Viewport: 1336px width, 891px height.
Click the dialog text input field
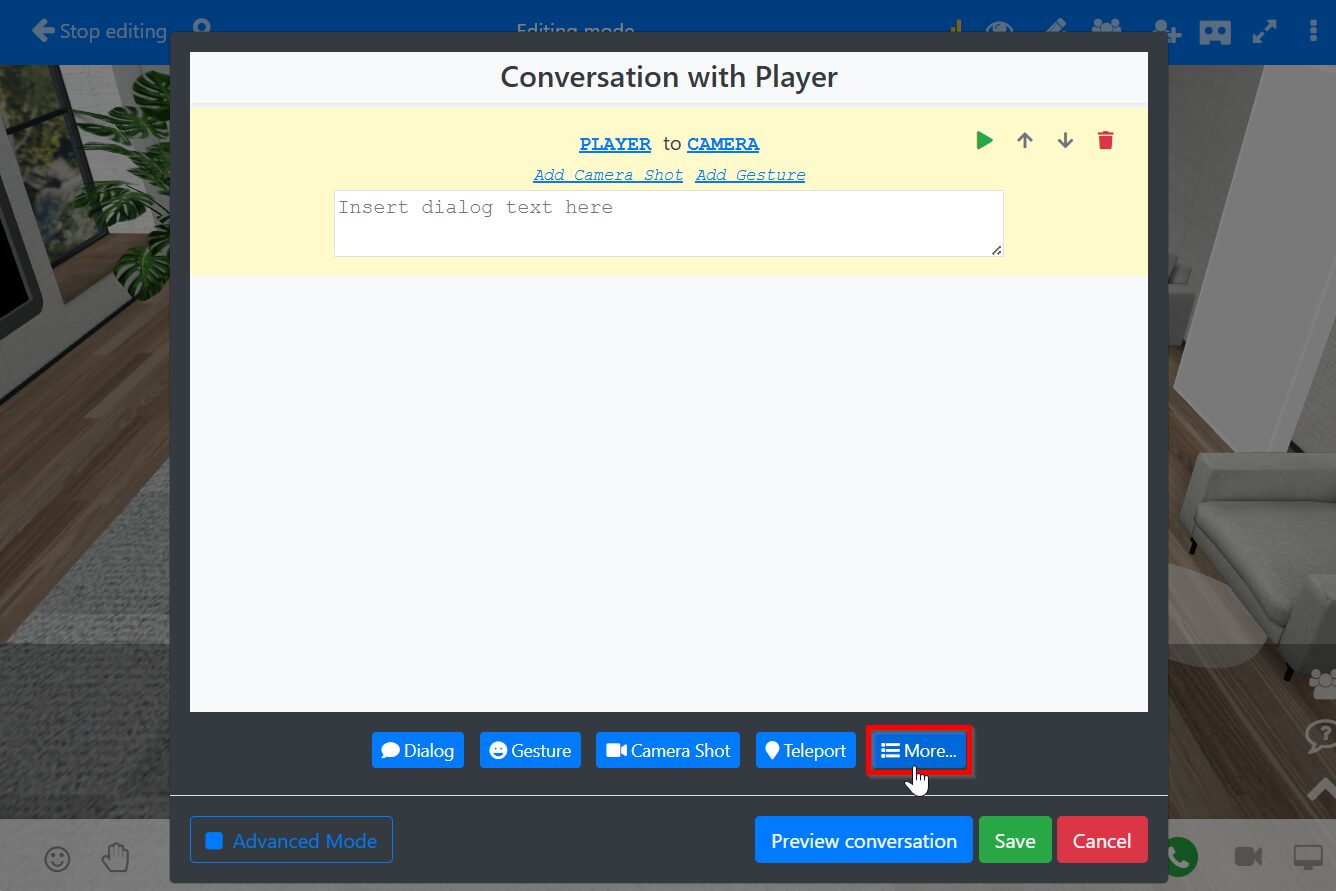click(x=668, y=224)
